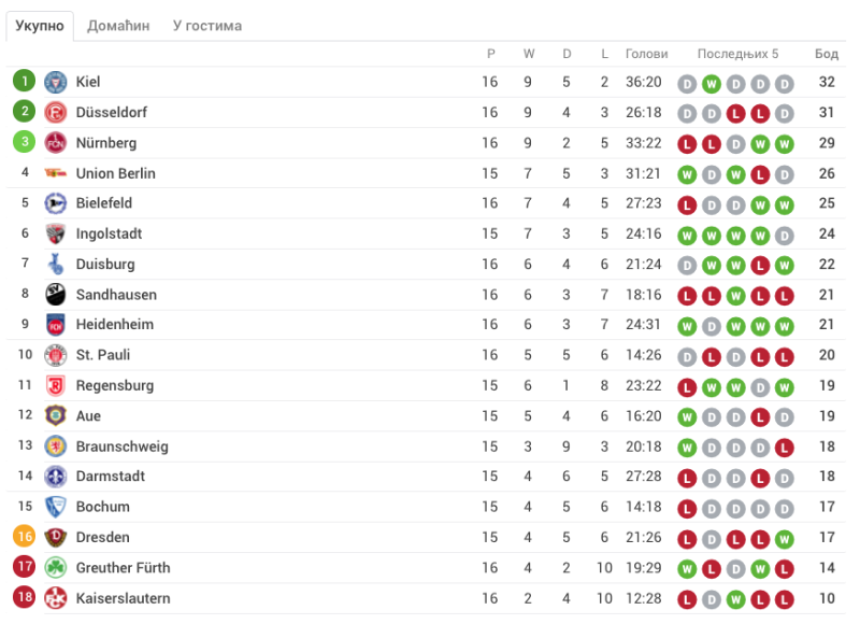Select the Duisburg zebra logo

pos(55,264)
